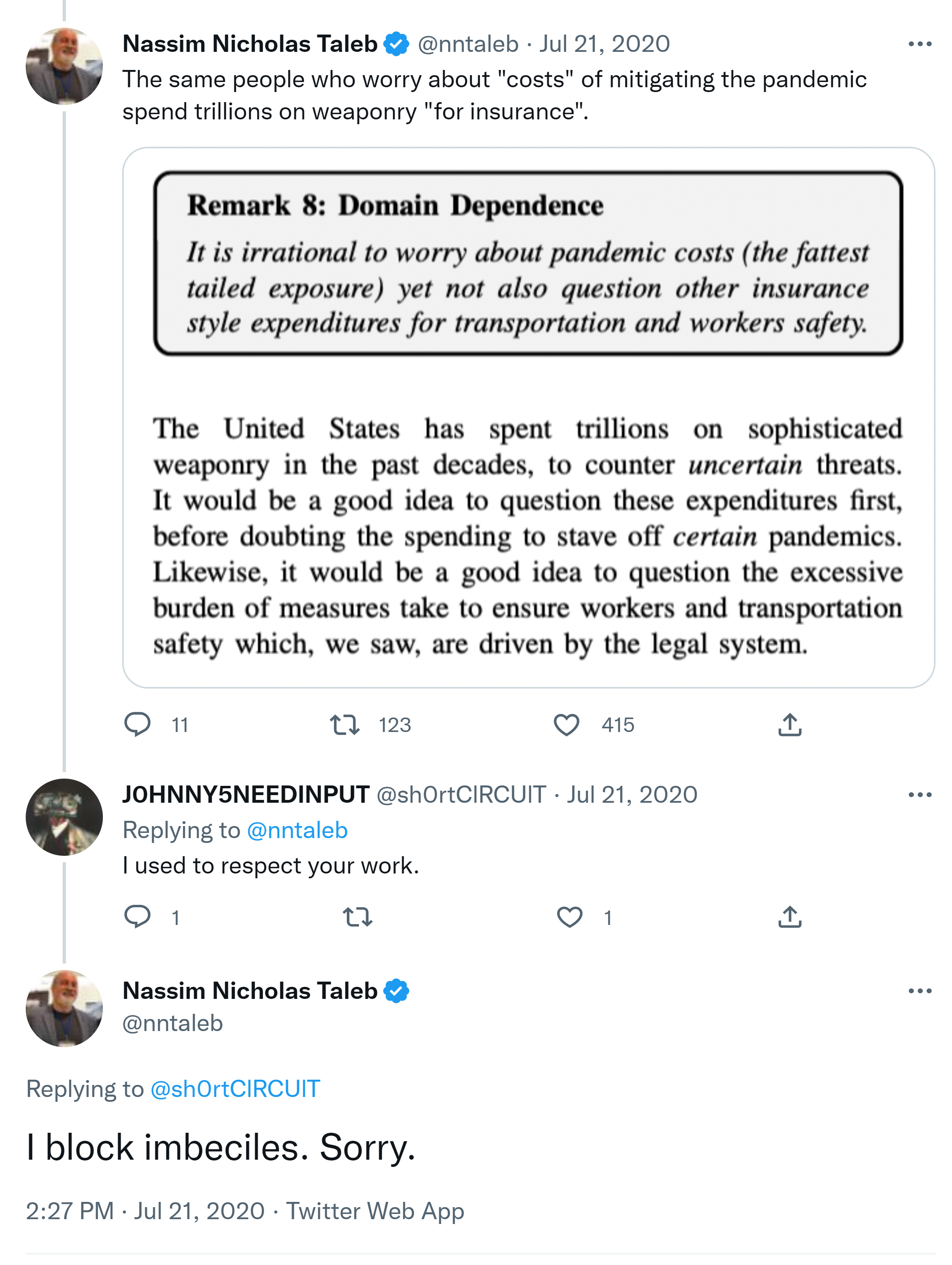Reply to JOHNNY5NEEDINPUT's tweet
The image size is (952, 1265).
coord(137,917)
